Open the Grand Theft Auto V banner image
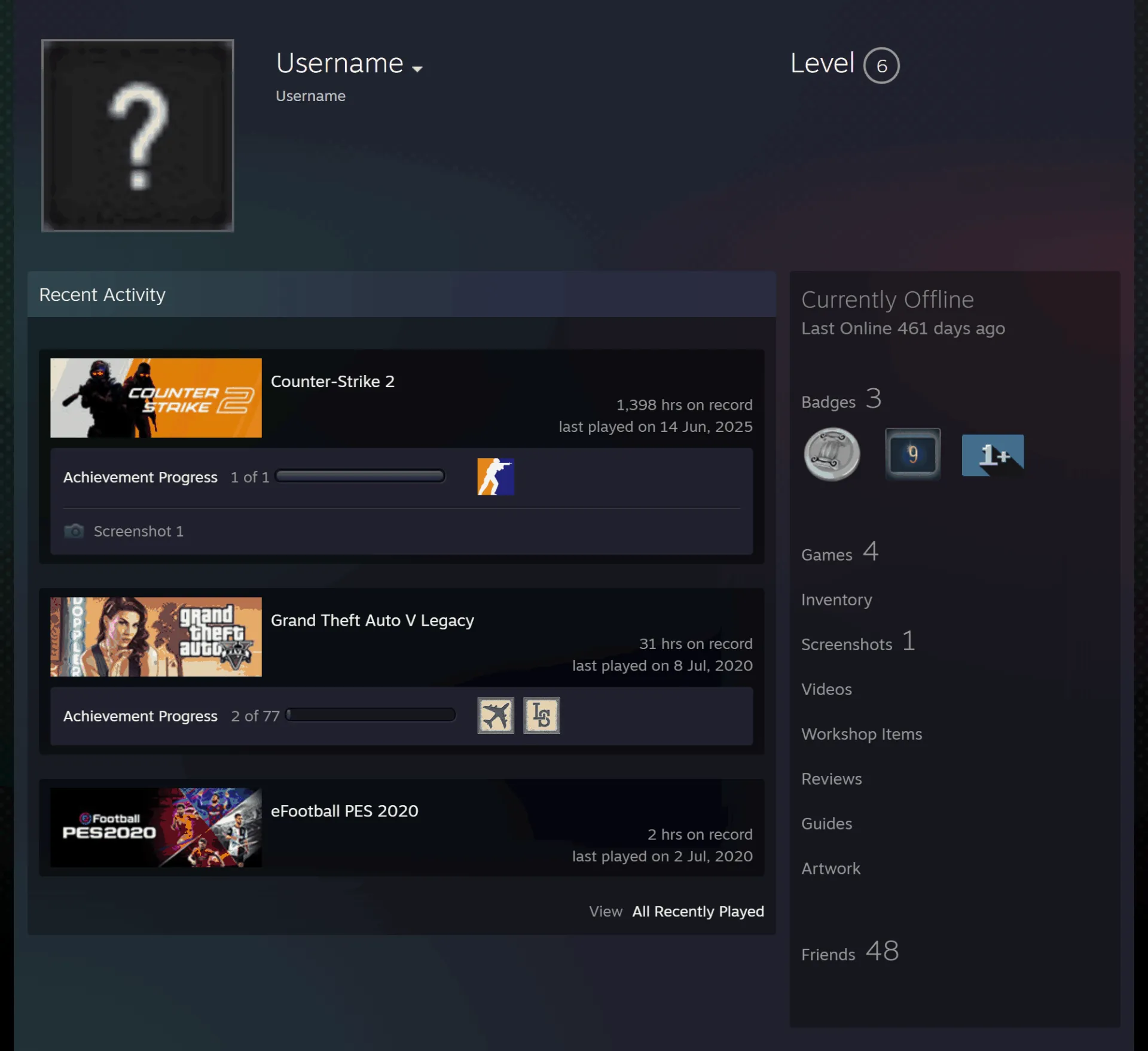This screenshot has width=1148, height=1051. coord(156,637)
